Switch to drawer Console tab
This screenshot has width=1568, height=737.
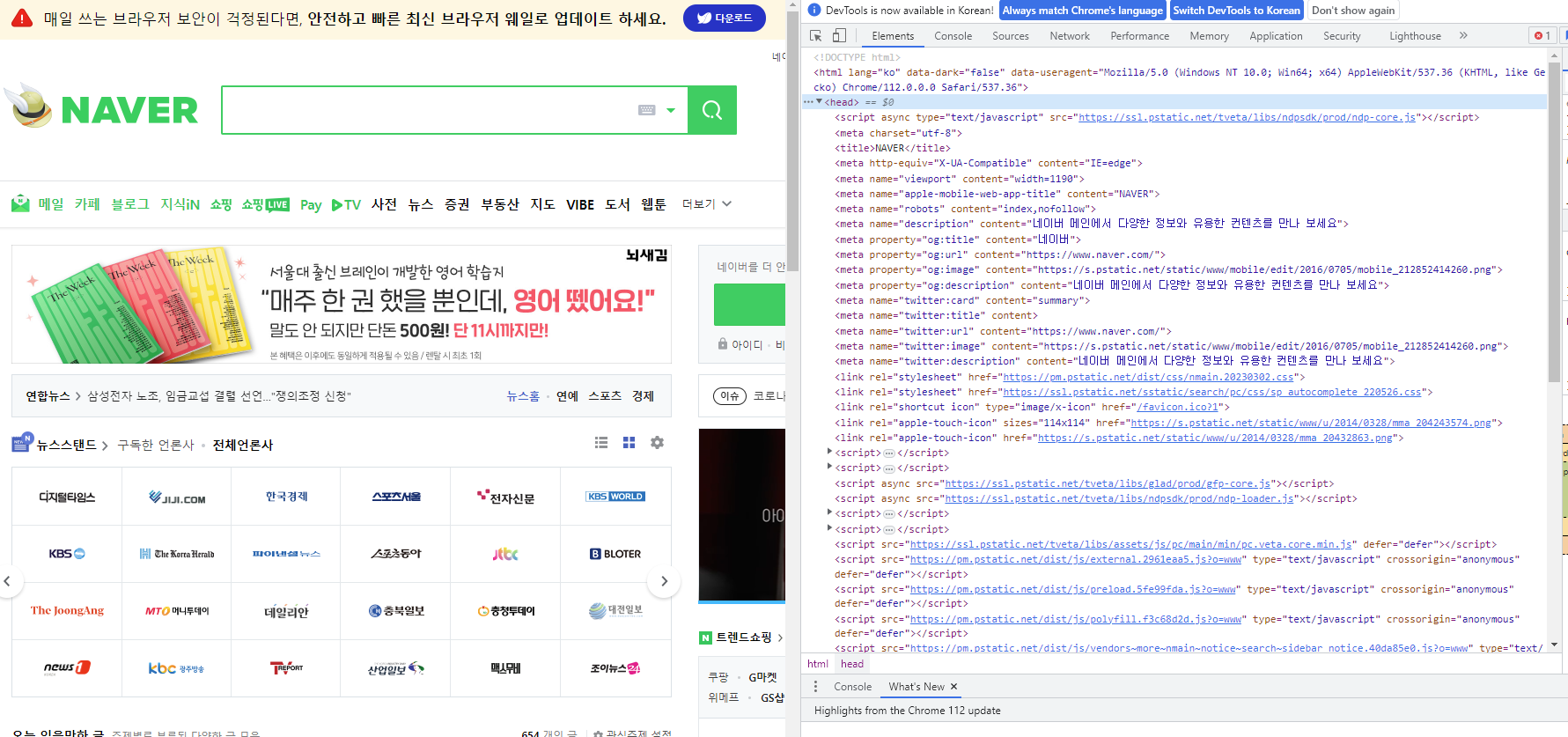pos(852,687)
